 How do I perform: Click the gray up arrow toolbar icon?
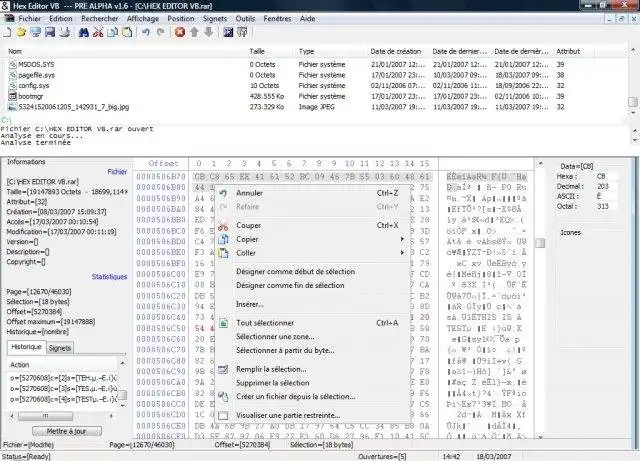coord(194,32)
